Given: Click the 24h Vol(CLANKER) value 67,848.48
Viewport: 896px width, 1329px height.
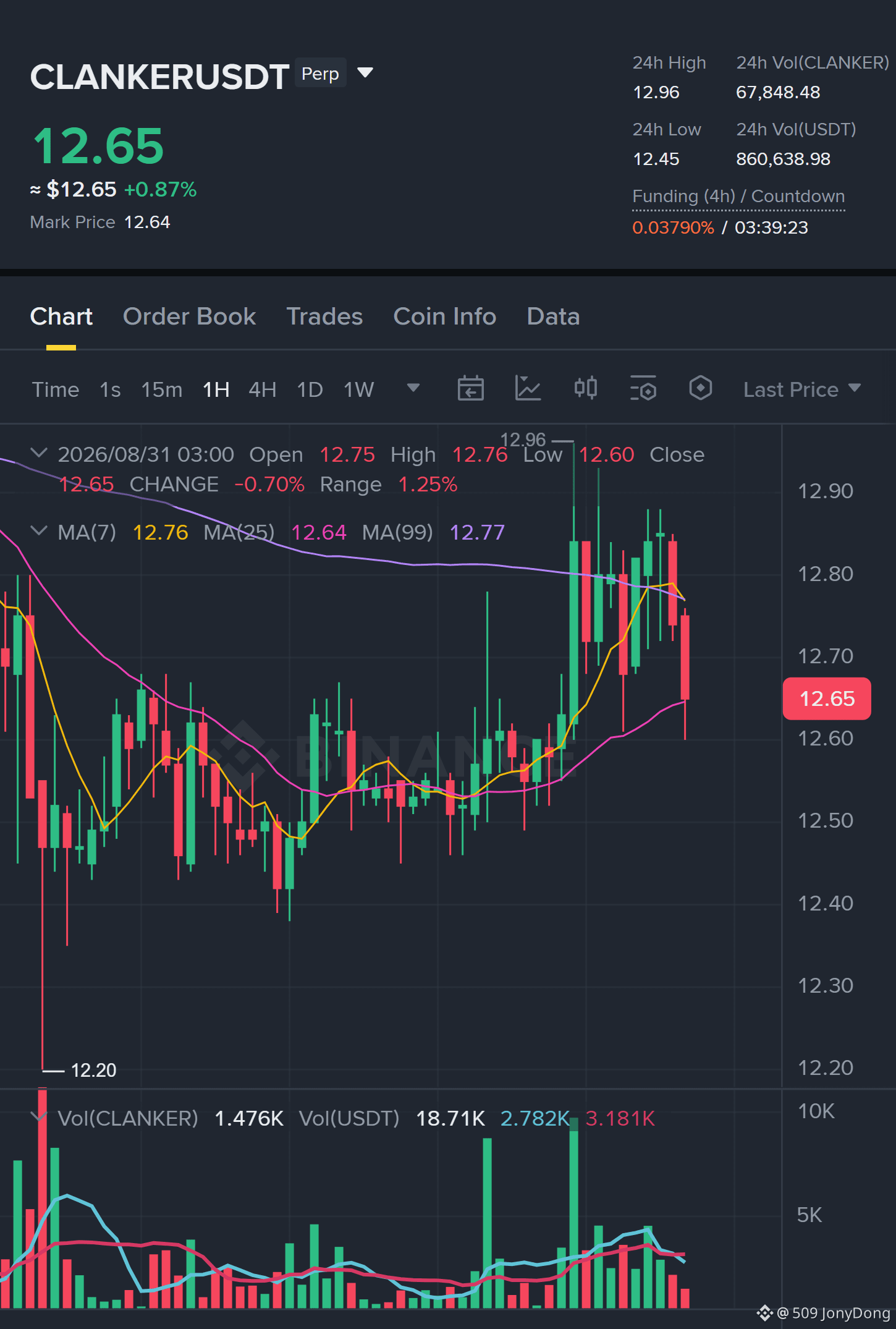Looking at the screenshot, I should pos(778,93).
